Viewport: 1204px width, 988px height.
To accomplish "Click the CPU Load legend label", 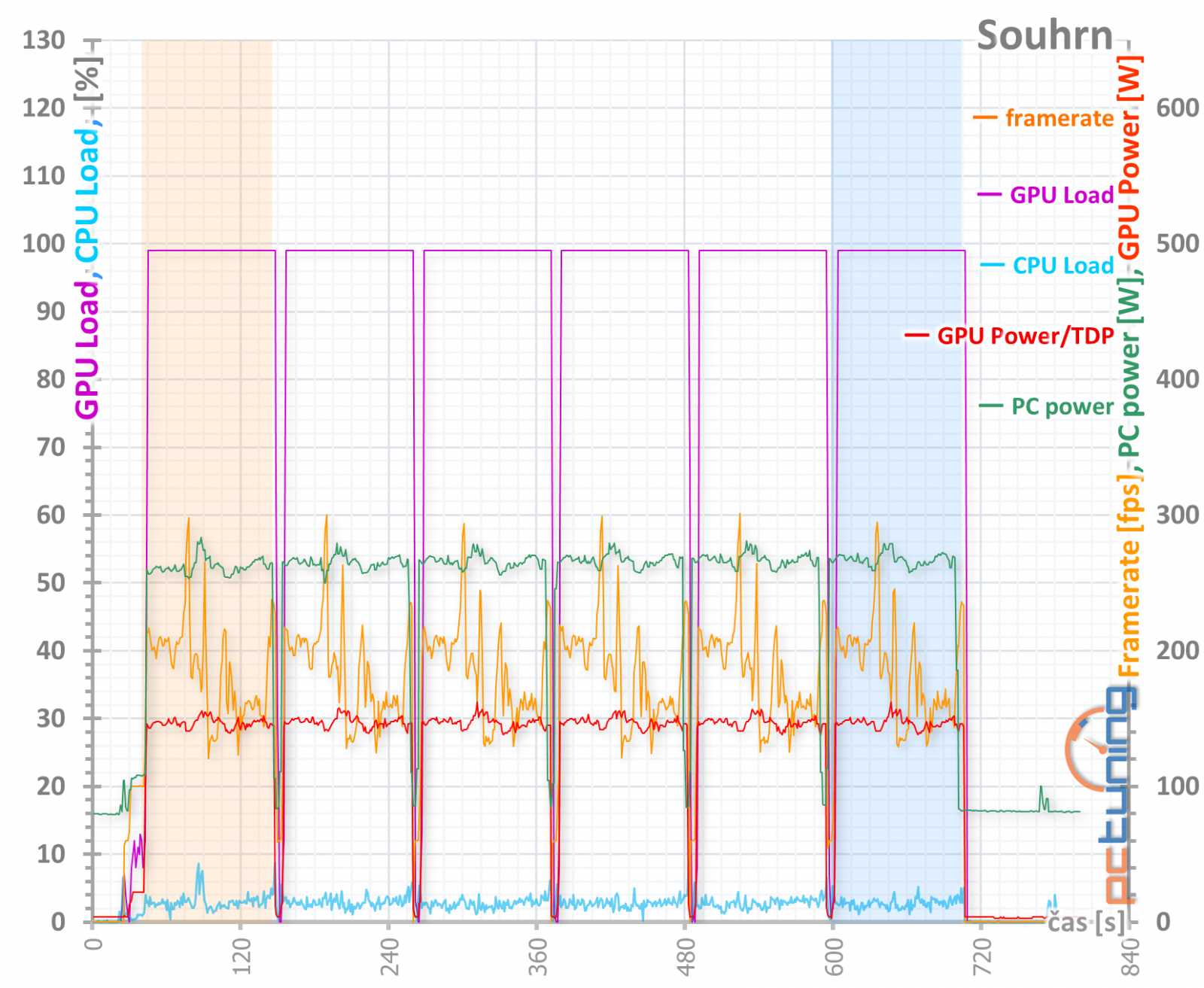I will coord(1063,265).
